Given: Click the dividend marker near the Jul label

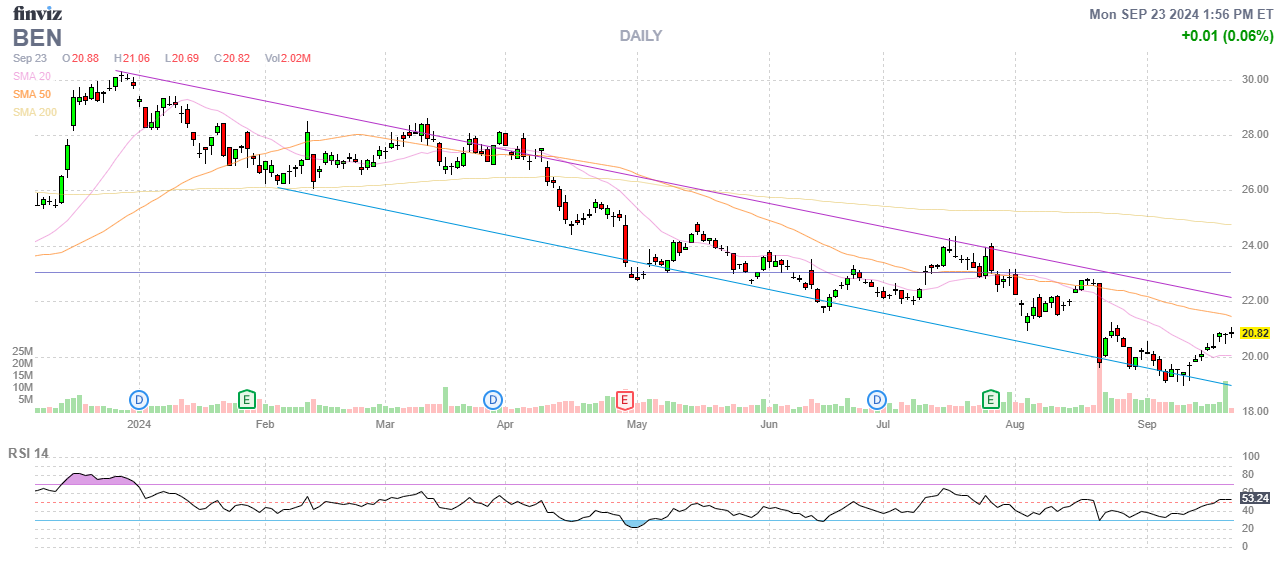Looking at the screenshot, I should point(877,400).
